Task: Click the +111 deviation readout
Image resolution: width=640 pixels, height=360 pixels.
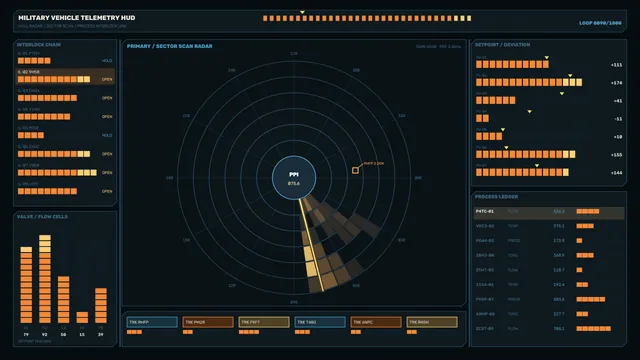Action: point(616,65)
